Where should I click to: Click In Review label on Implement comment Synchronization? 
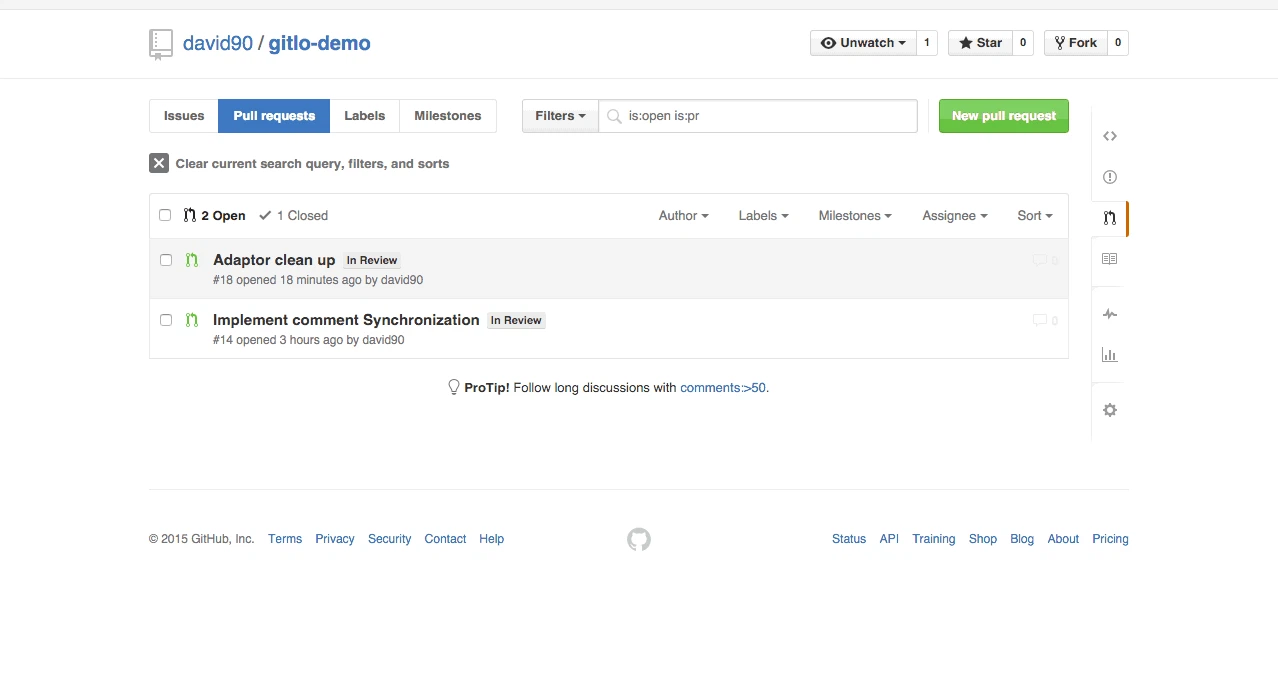516,320
